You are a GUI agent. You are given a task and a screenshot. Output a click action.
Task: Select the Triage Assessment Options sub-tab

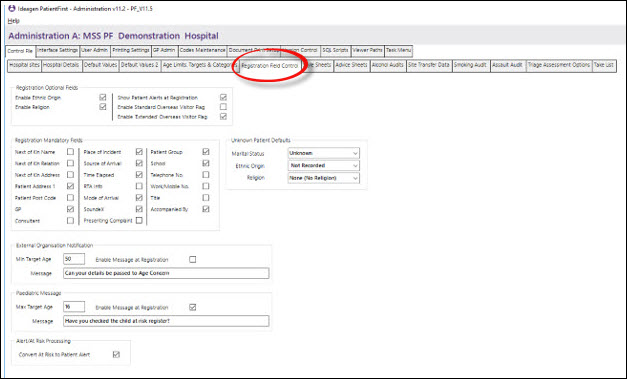(559, 66)
